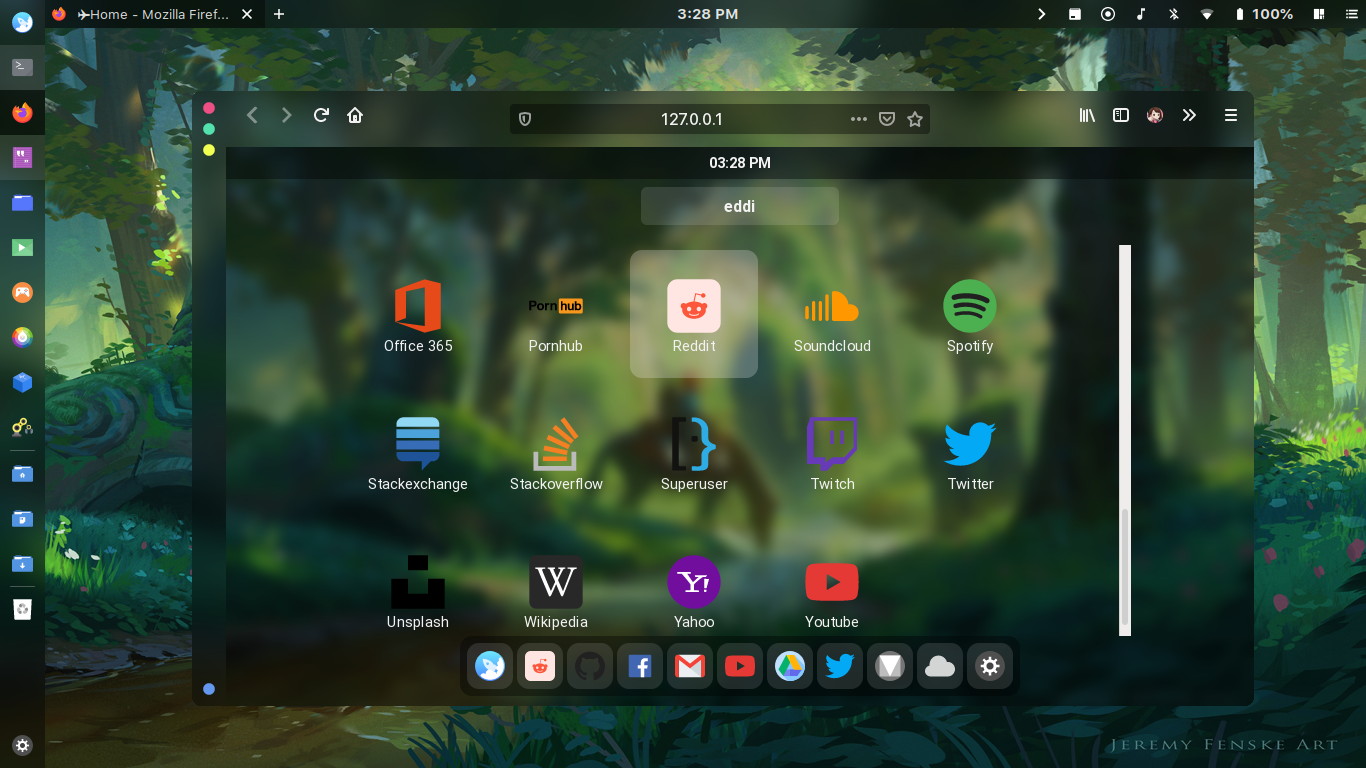Save page to Pocket
Viewport: 1366px width, 768px height.
(887, 119)
